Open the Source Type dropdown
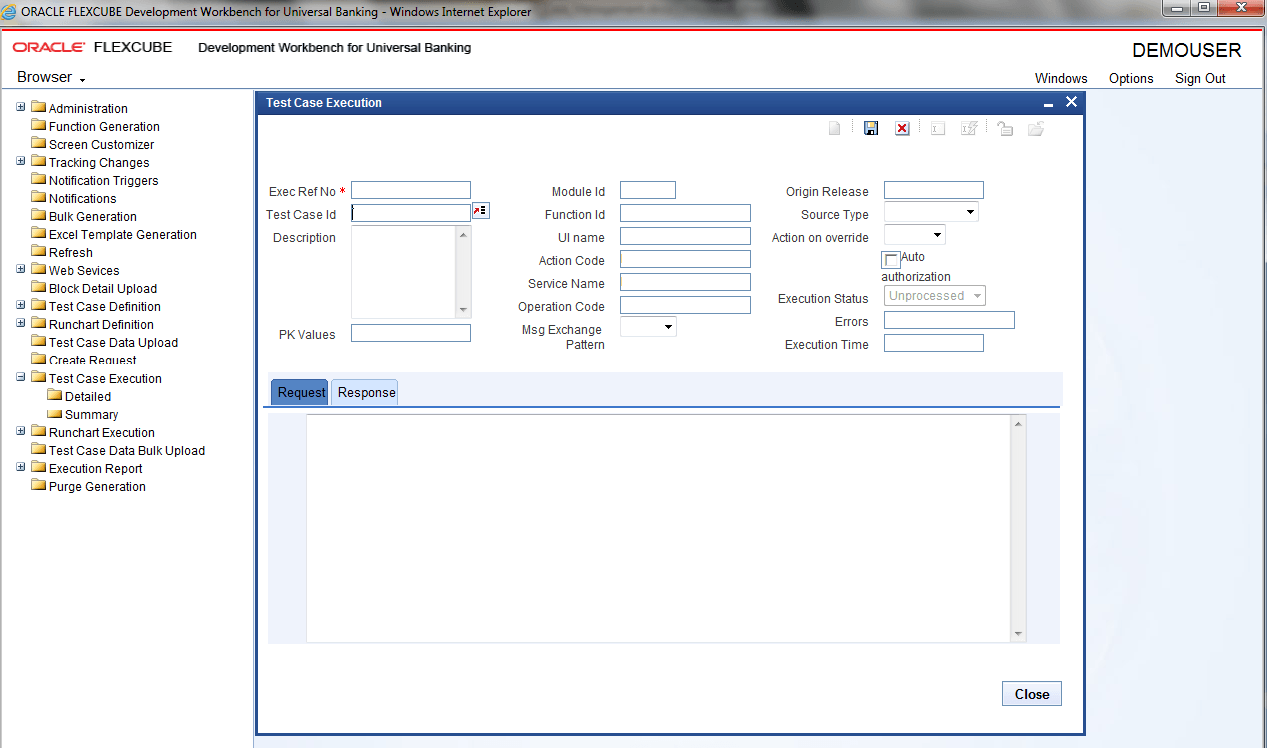 (x=931, y=212)
